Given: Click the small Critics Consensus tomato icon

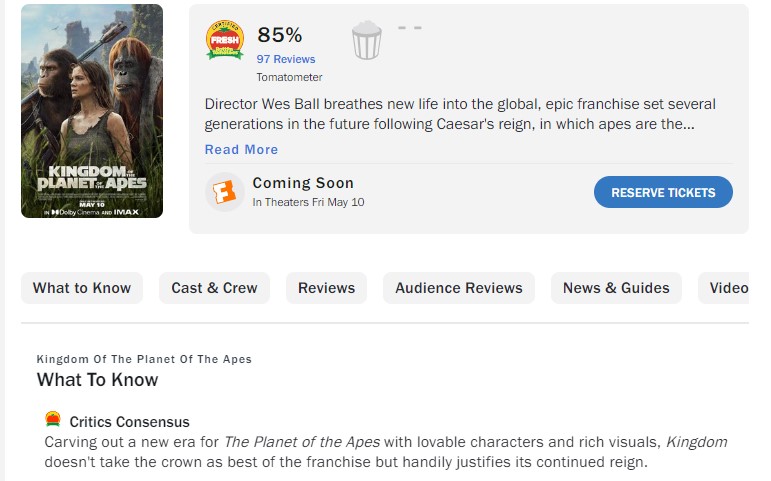Looking at the screenshot, I should [x=53, y=420].
